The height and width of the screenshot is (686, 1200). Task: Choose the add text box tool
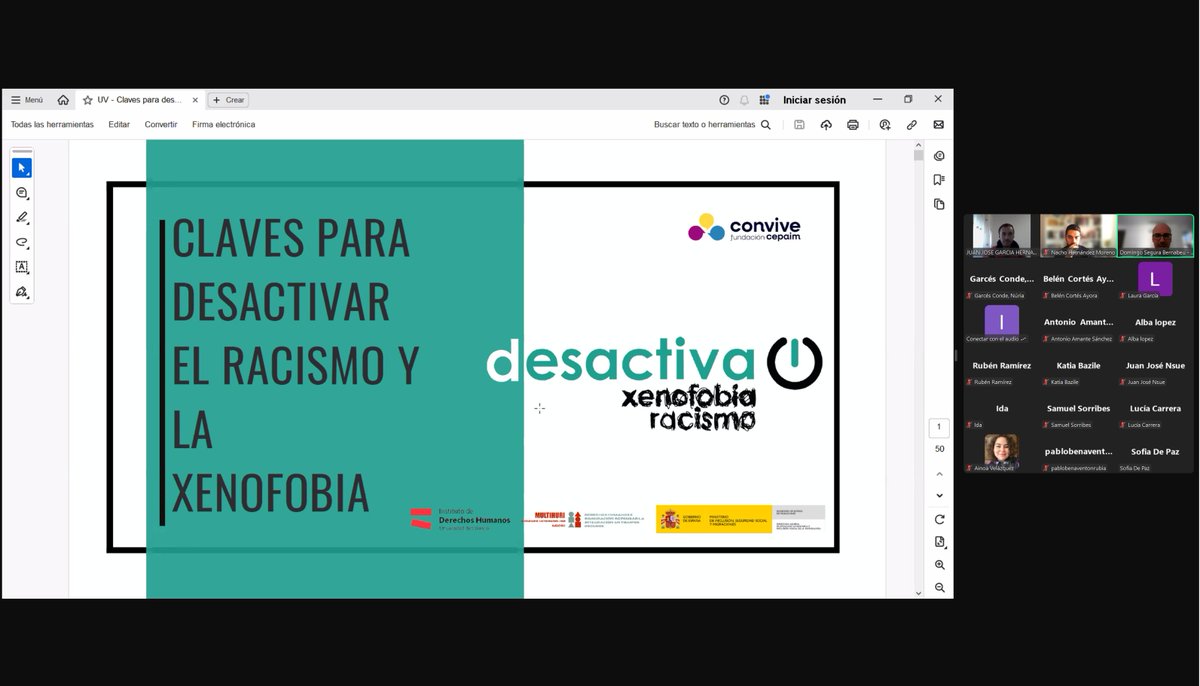[x=22, y=267]
